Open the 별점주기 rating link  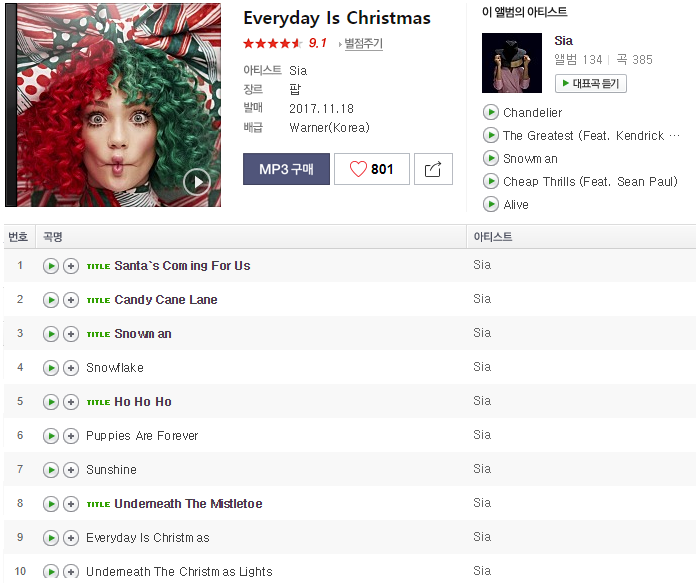364,43
